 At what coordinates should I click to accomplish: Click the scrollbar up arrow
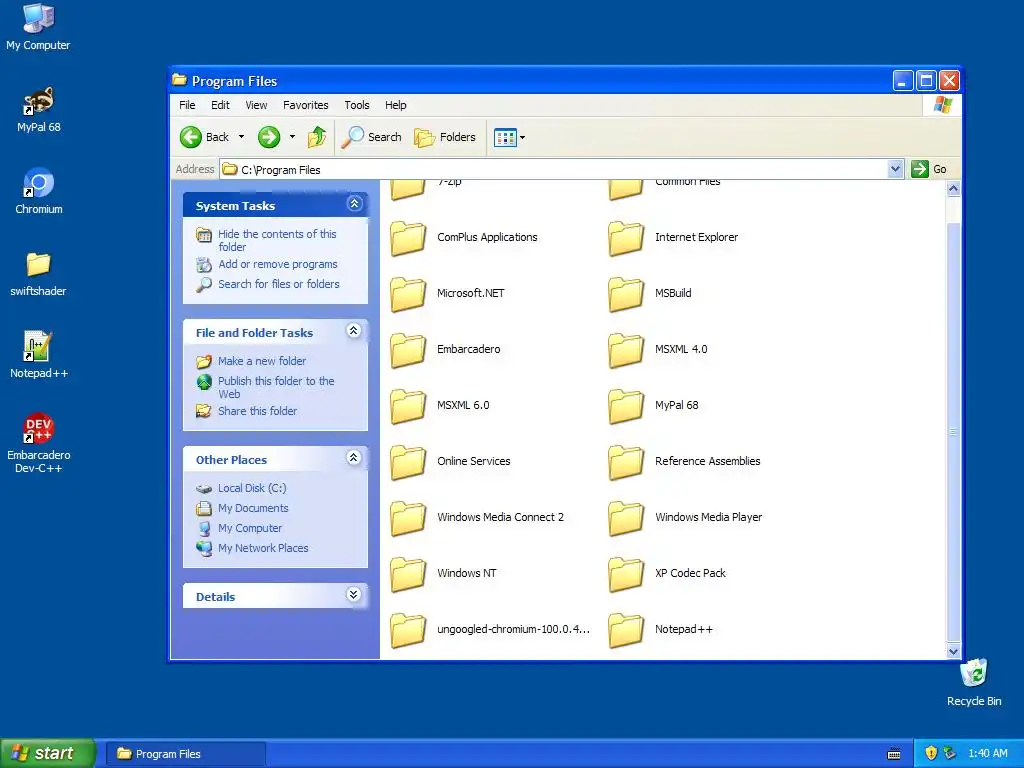point(953,189)
